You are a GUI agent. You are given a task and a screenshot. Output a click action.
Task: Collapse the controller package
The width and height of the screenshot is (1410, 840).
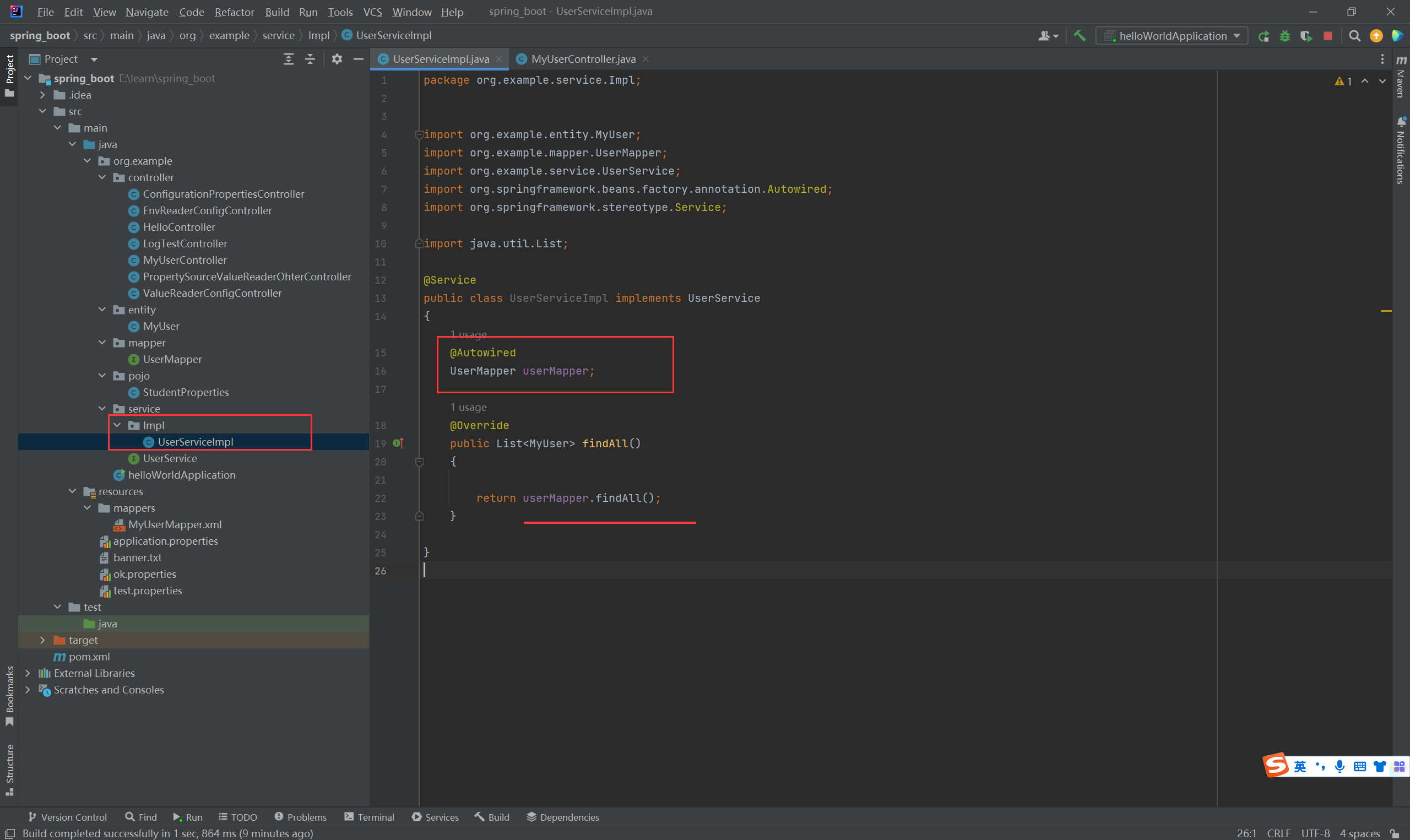pos(102,178)
